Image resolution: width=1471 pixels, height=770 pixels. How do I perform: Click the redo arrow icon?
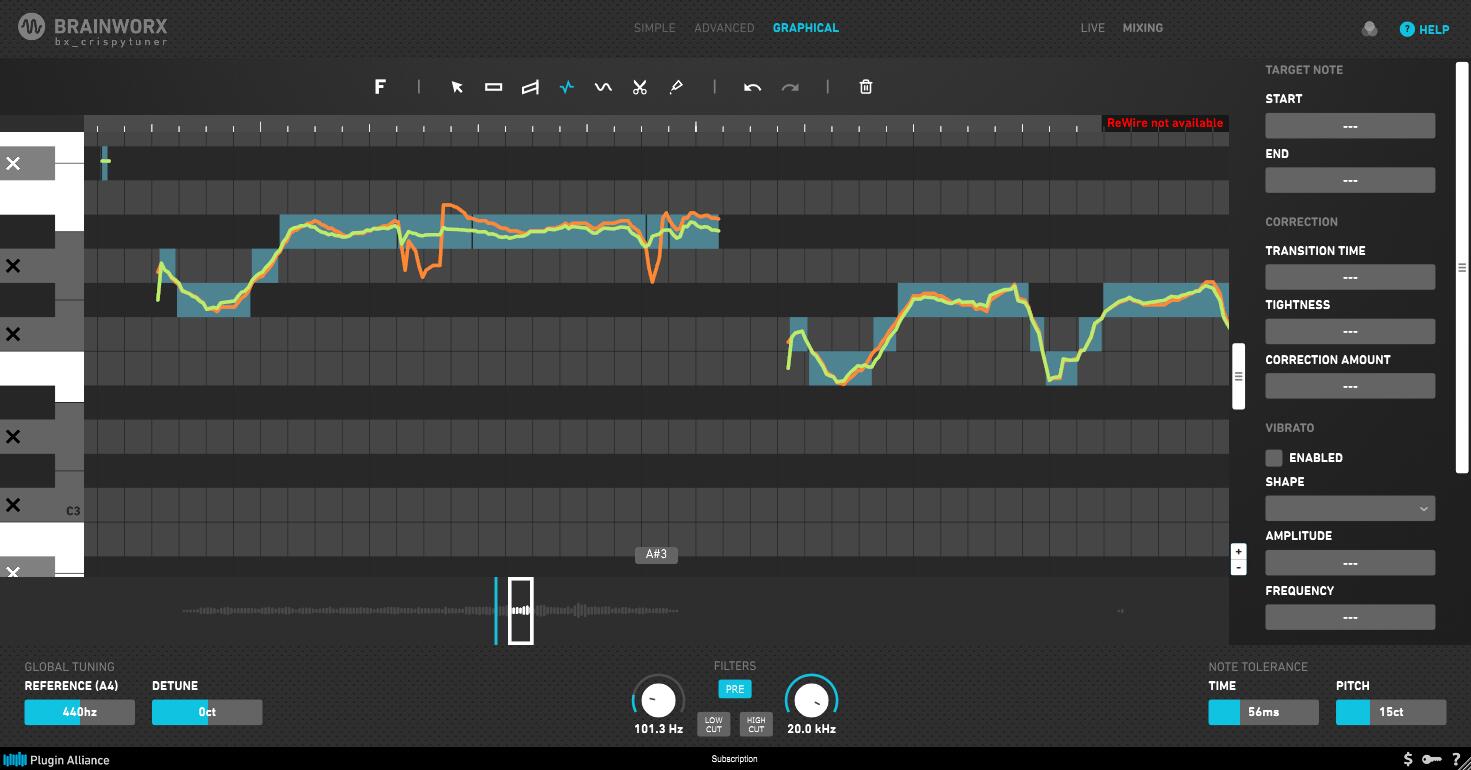(x=790, y=87)
